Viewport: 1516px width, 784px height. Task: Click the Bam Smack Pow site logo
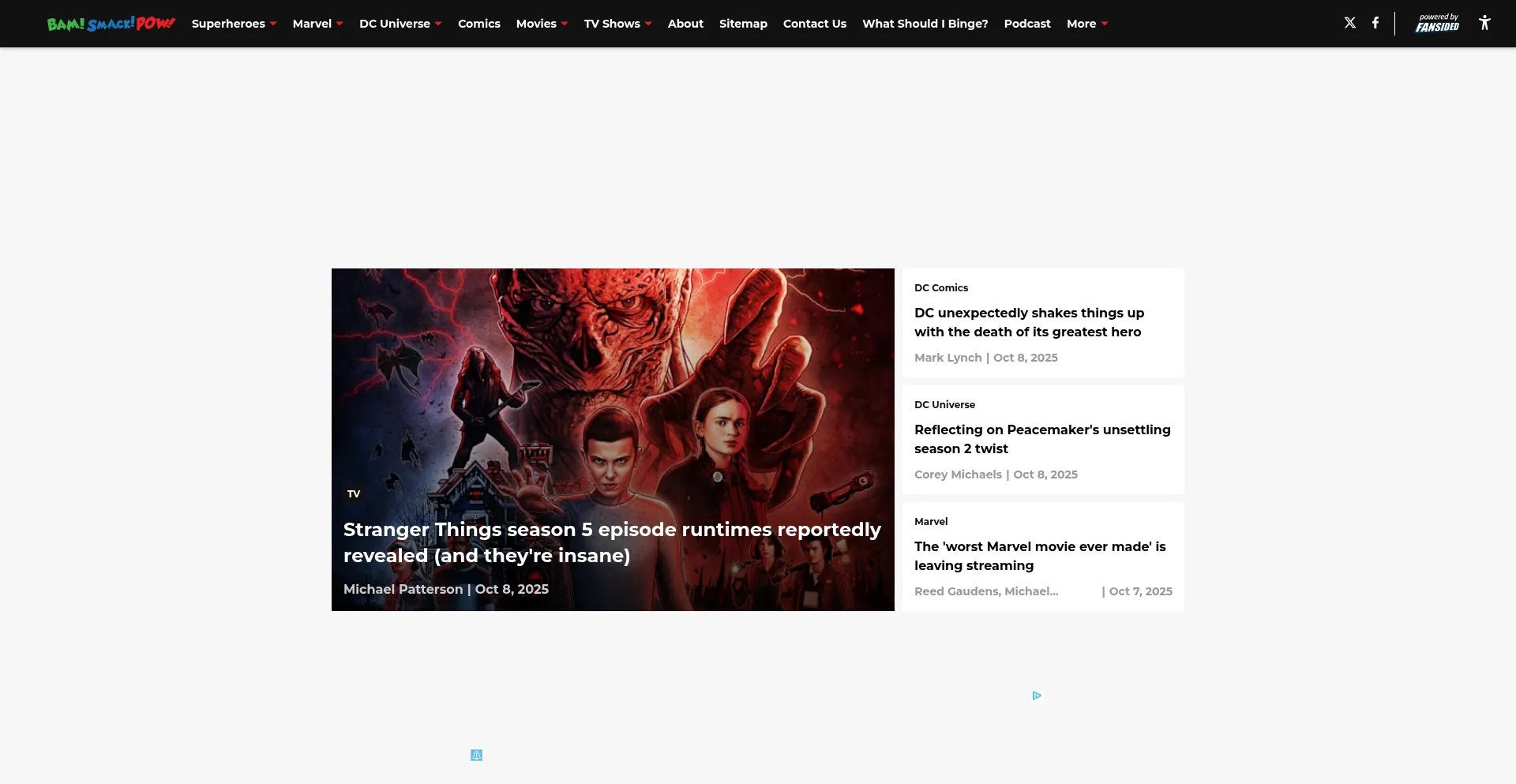coord(111,24)
